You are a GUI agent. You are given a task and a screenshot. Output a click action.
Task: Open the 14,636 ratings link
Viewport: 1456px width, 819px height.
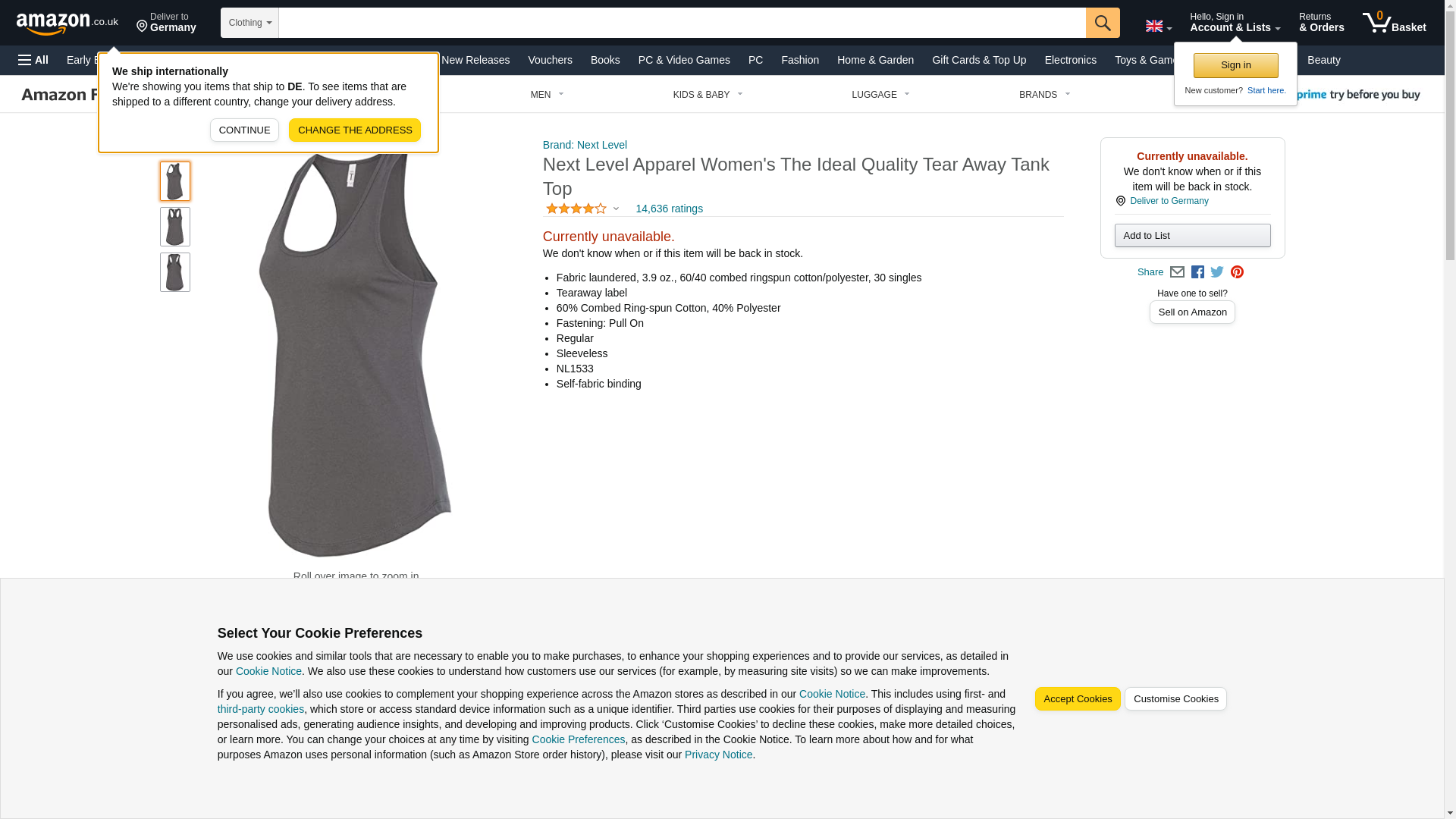669,209
